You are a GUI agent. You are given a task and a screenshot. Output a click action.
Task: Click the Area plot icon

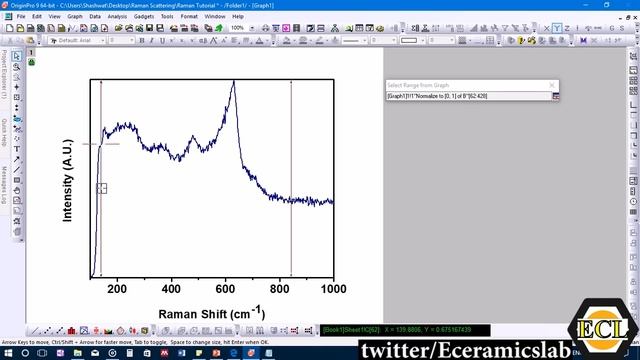point(108,331)
